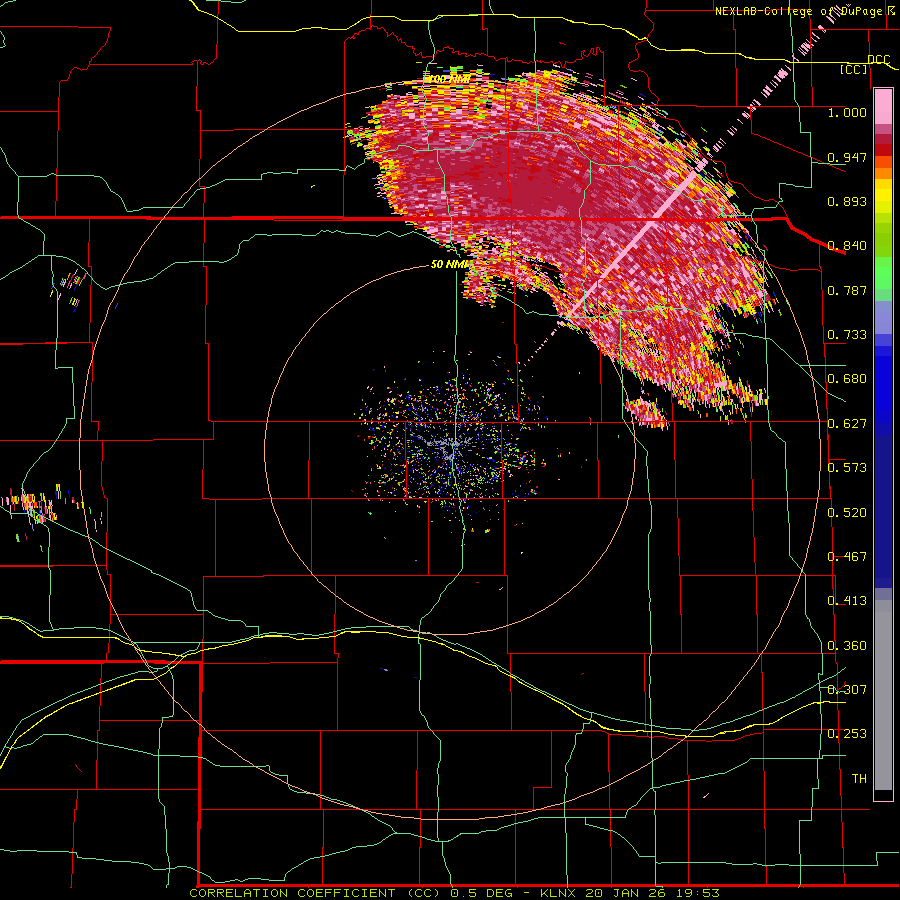Click the TH label in the legend
The width and height of the screenshot is (900, 900).
(x=859, y=779)
